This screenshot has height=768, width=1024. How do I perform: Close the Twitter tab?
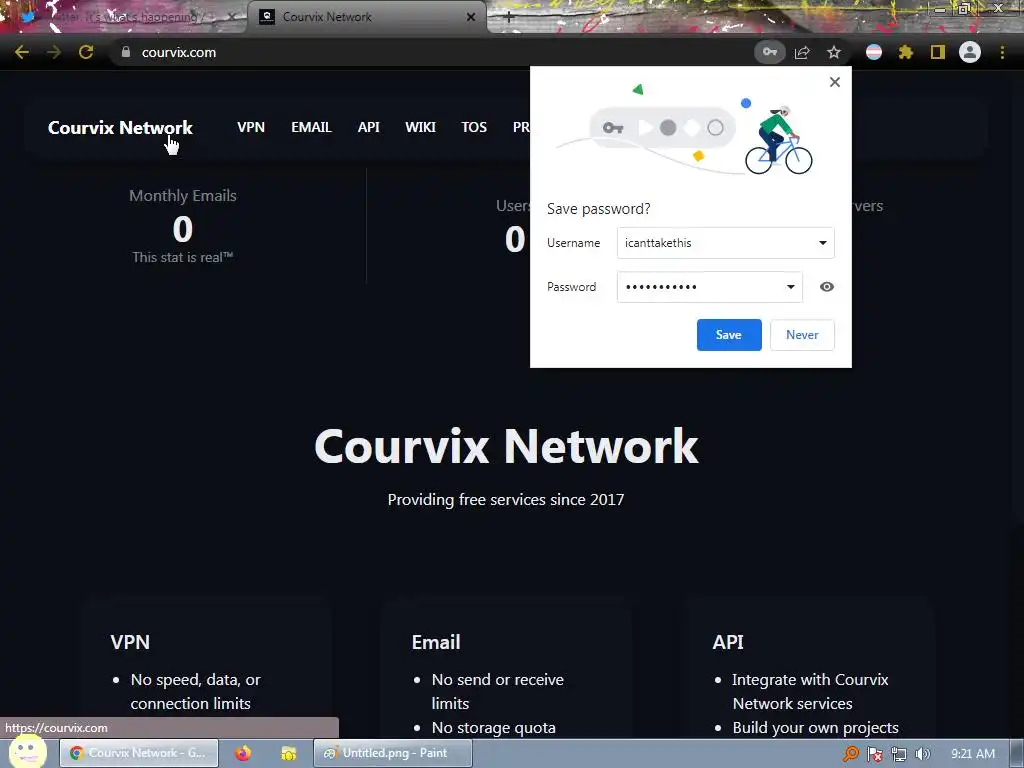coord(231,17)
